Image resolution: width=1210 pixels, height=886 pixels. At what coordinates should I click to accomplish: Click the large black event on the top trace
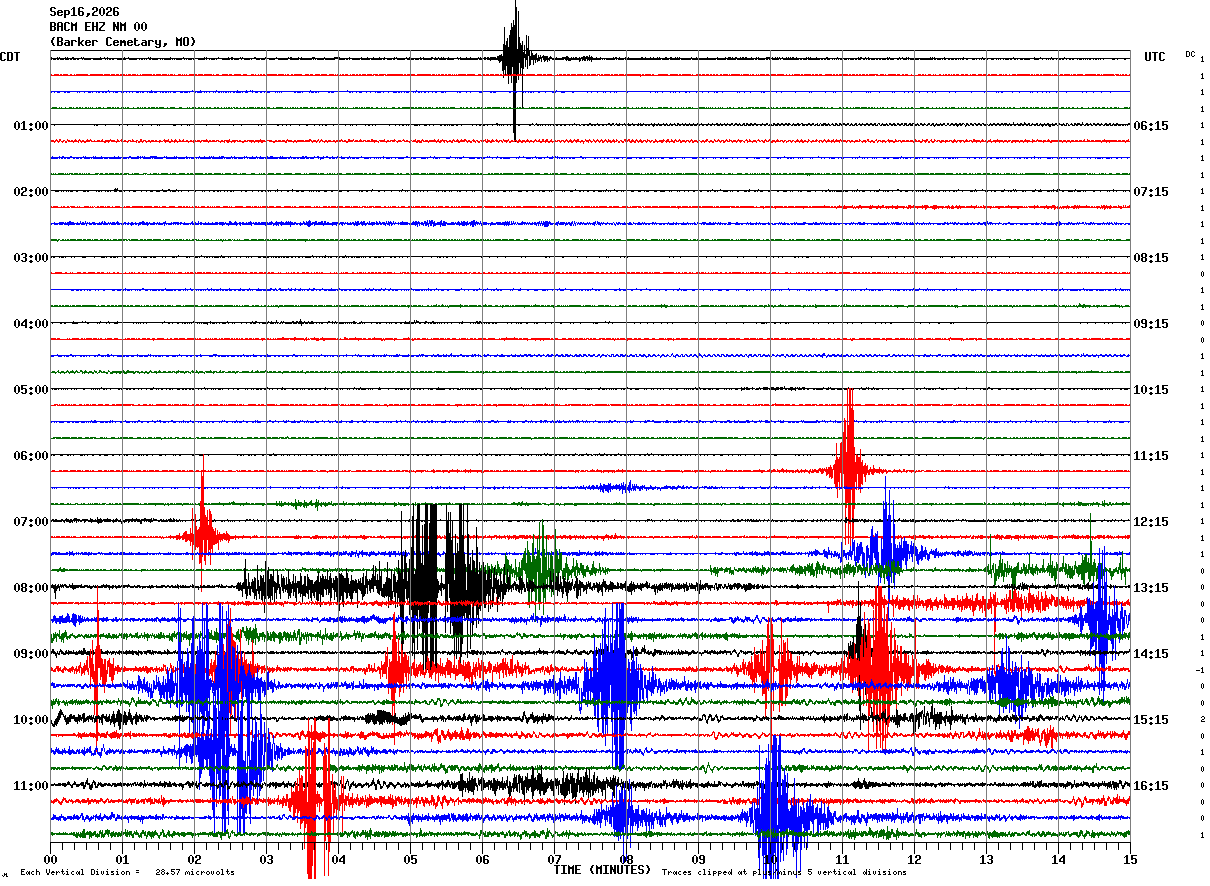coord(515,60)
